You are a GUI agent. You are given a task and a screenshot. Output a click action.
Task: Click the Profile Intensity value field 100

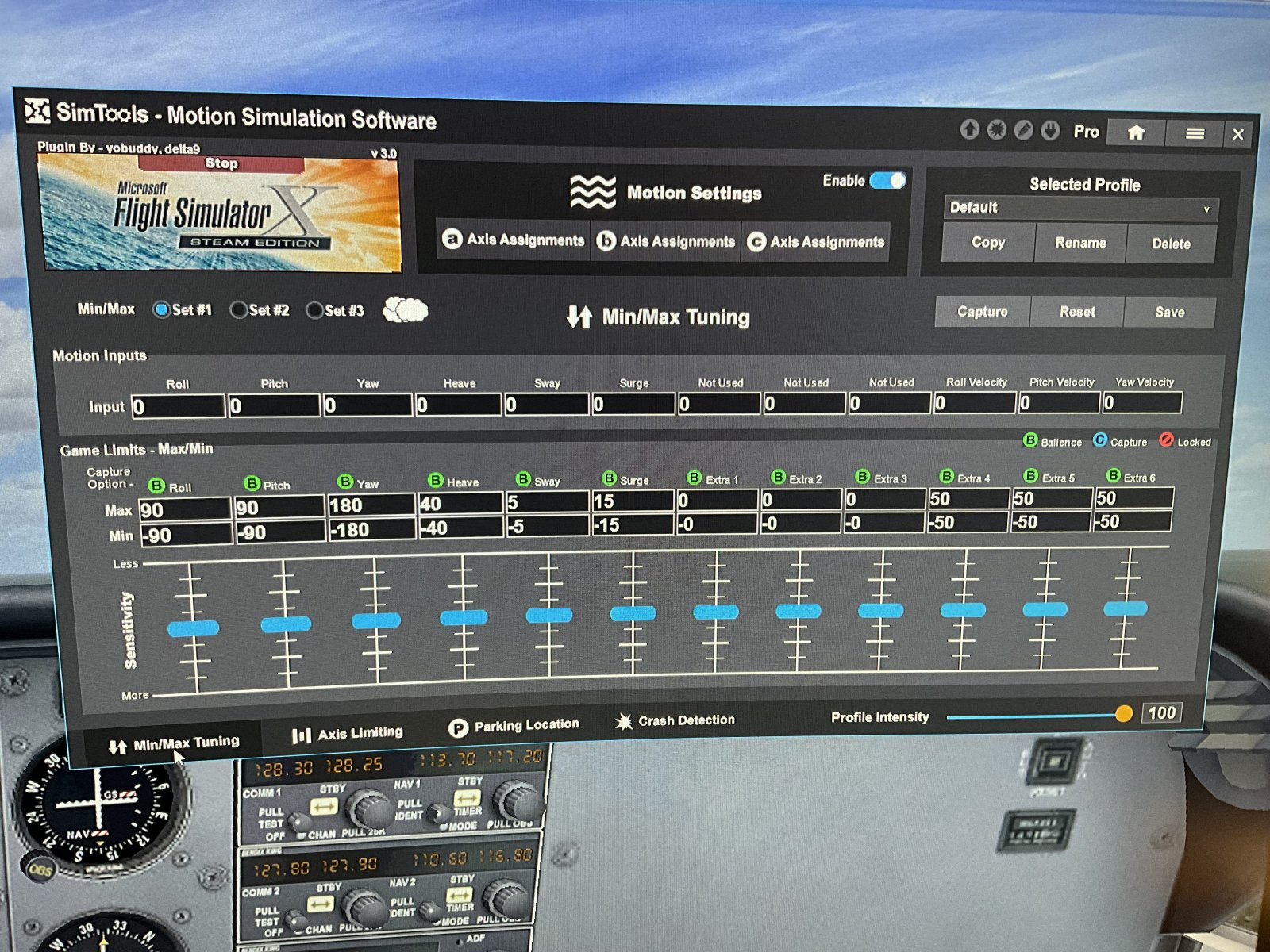1161,712
